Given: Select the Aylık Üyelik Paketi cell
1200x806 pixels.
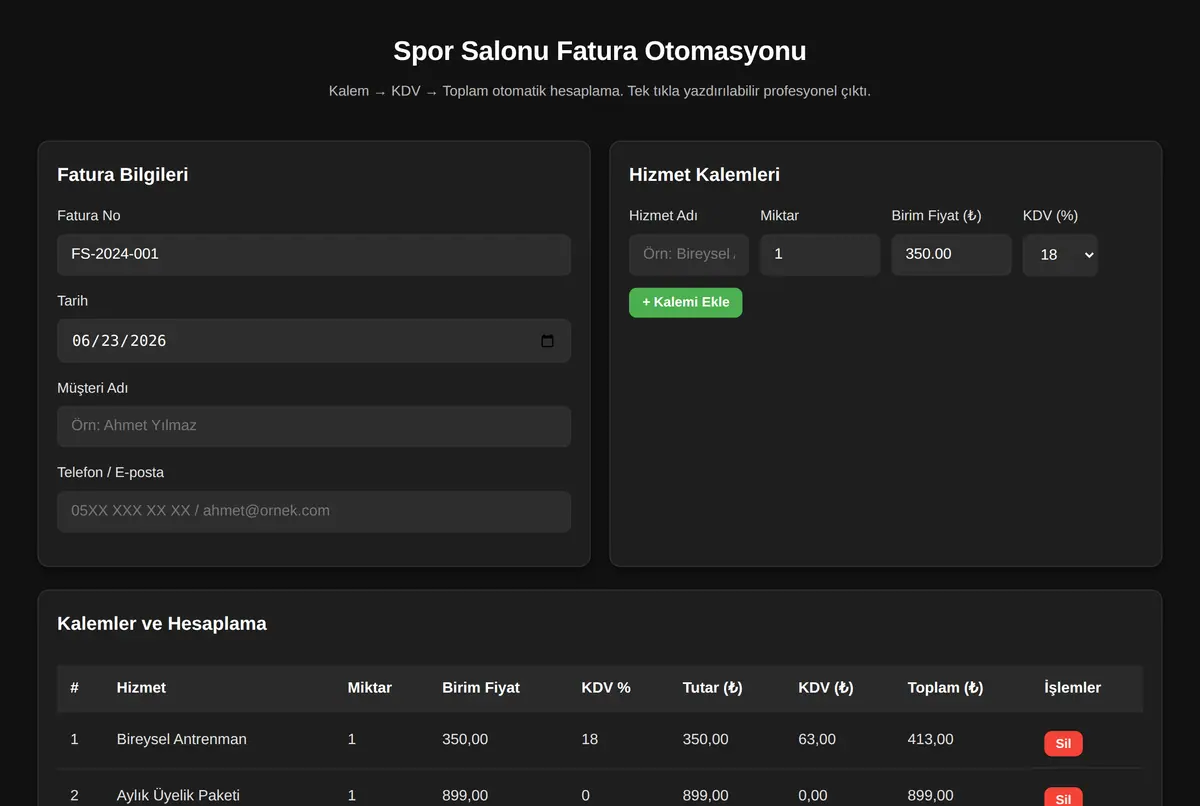Looking at the screenshot, I should 178,796.
